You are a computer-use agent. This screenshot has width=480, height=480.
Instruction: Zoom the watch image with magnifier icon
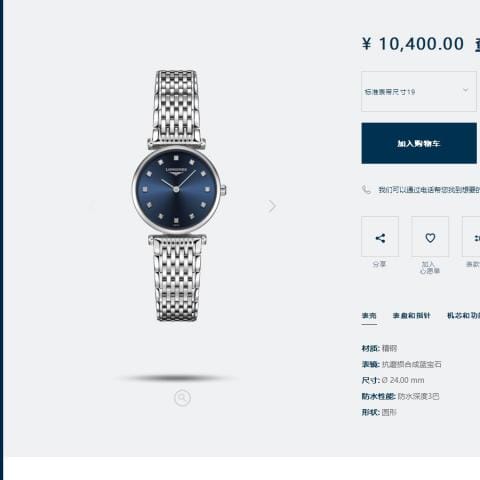point(182,398)
